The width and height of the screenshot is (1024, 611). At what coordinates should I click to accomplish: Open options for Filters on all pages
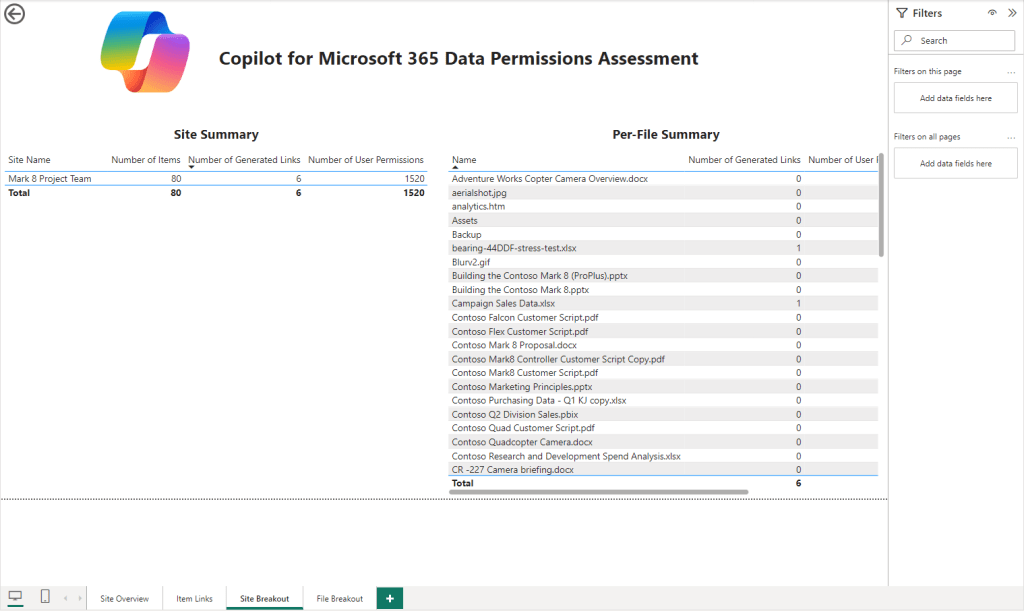tap(1011, 137)
